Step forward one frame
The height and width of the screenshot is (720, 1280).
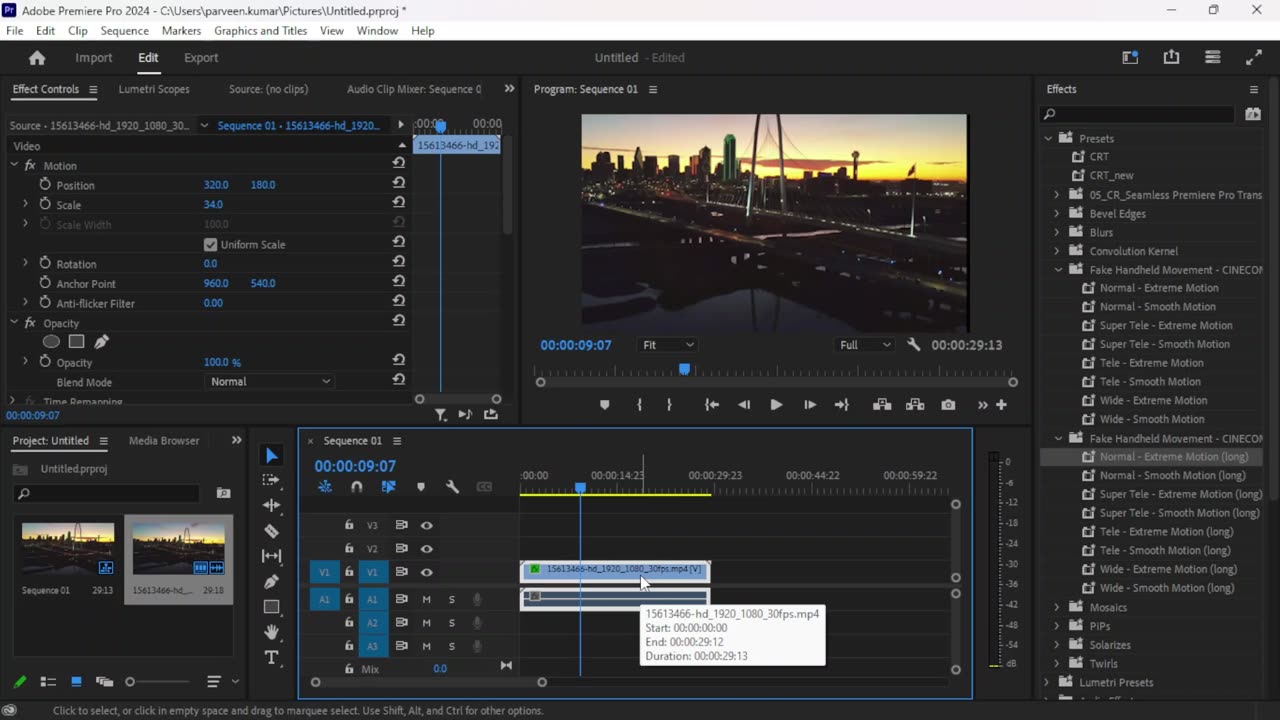809,405
